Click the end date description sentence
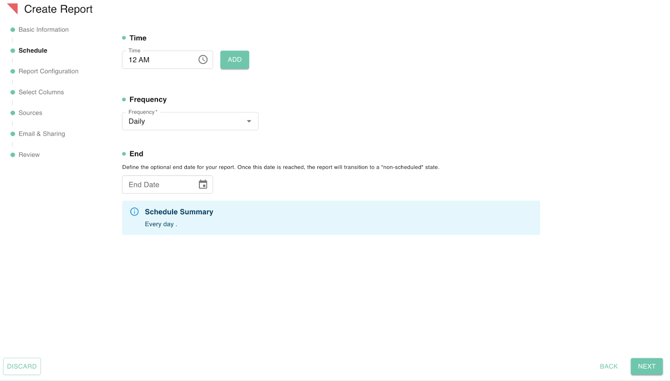Screen dimensions: 670x381 tap(280, 167)
